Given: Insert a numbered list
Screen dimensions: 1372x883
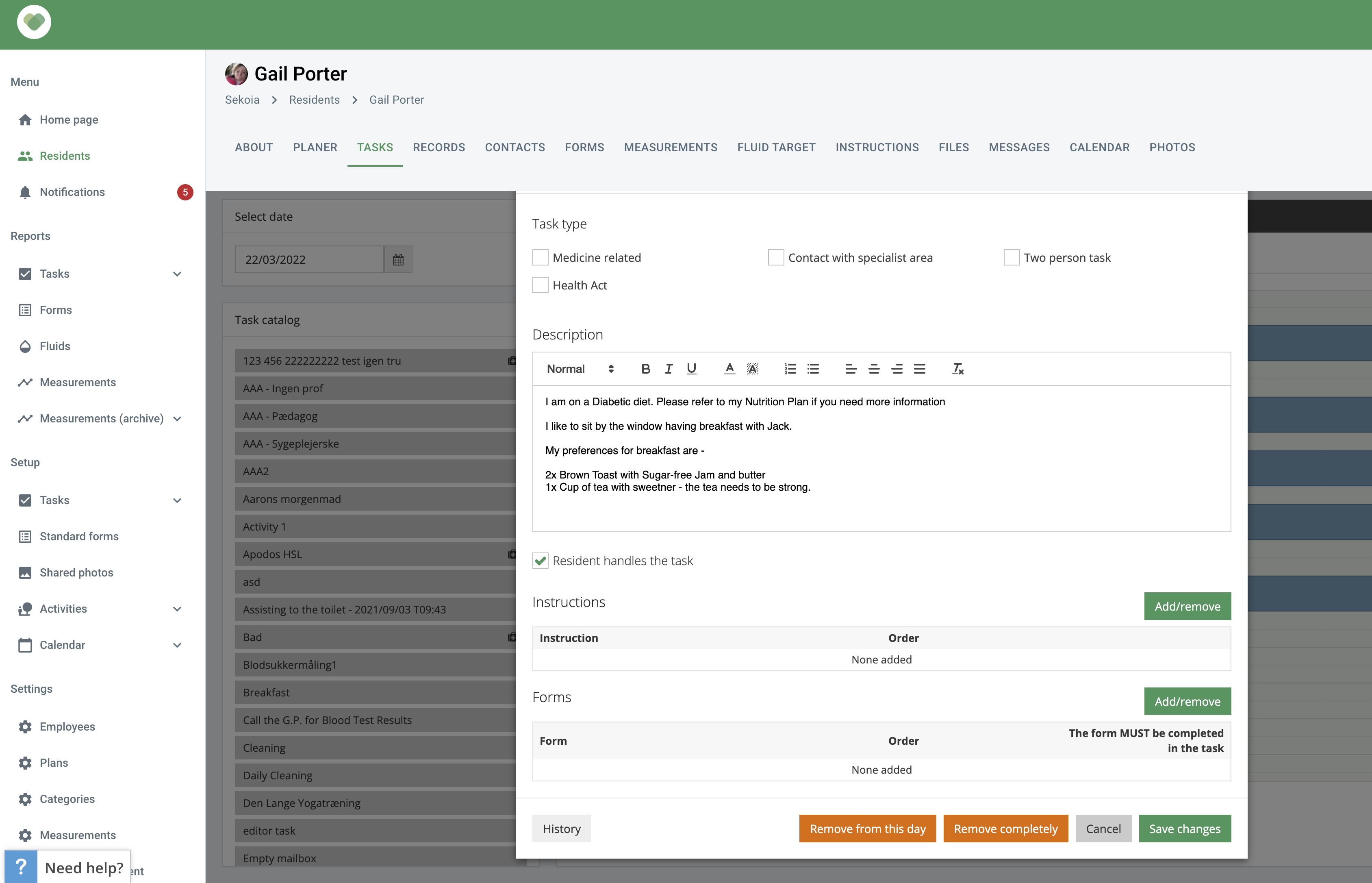Looking at the screenshot, I should (790, 369).
